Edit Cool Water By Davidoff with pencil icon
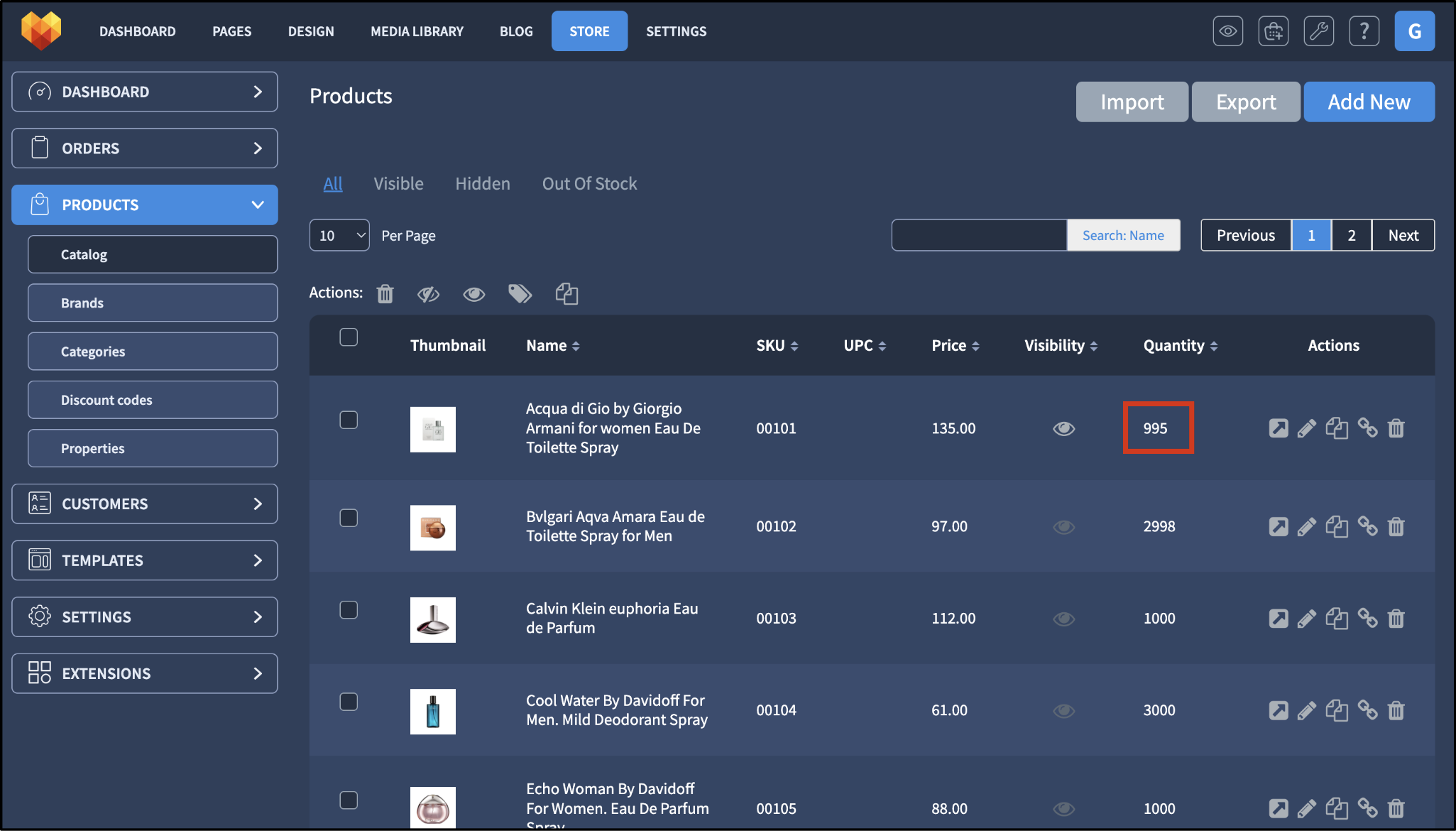 [1306, 710]
